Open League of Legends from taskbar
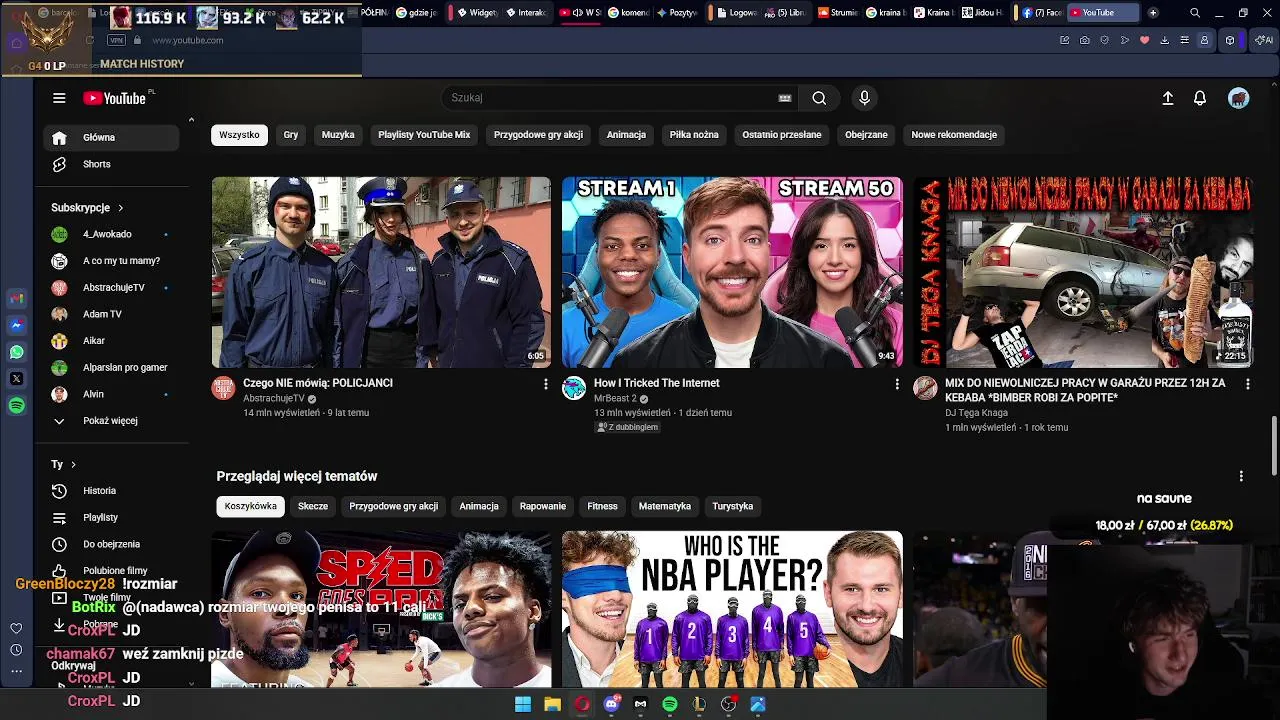Screen dimensions: 1280x720 point(699,704)
